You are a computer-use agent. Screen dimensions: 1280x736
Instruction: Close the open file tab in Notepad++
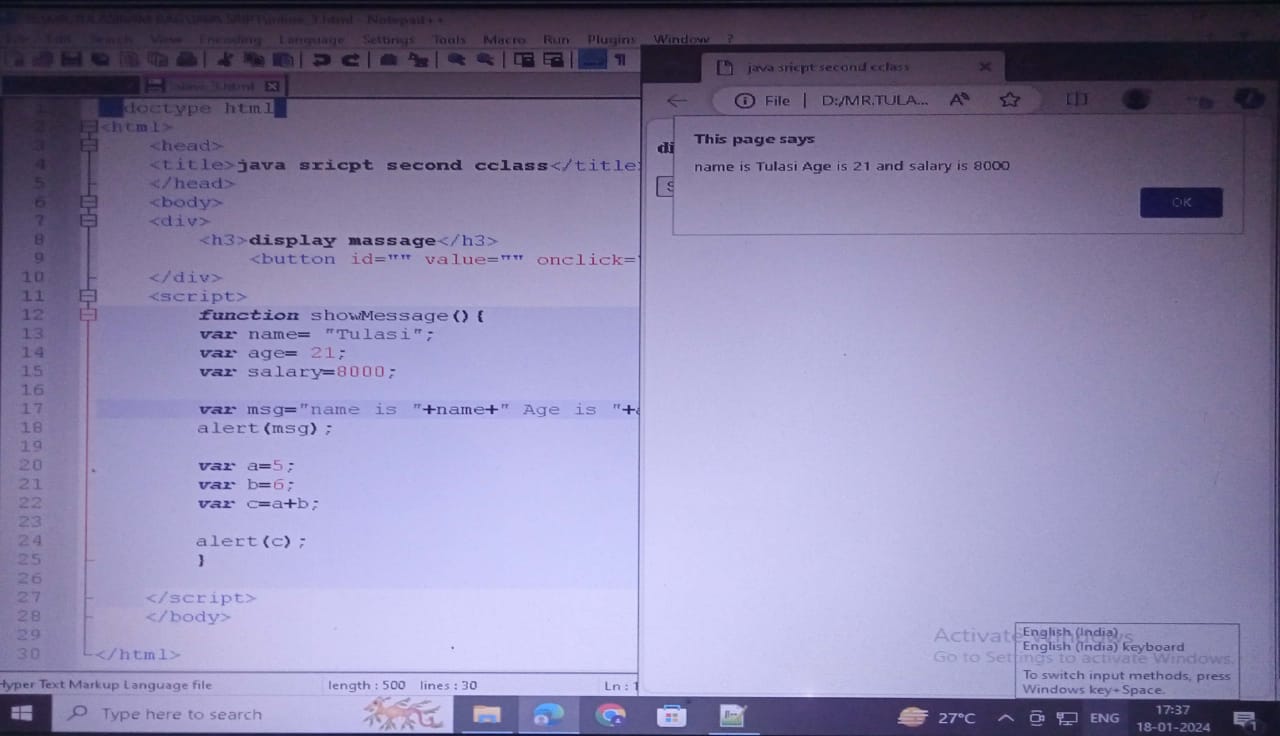click(x=271, y=86)
